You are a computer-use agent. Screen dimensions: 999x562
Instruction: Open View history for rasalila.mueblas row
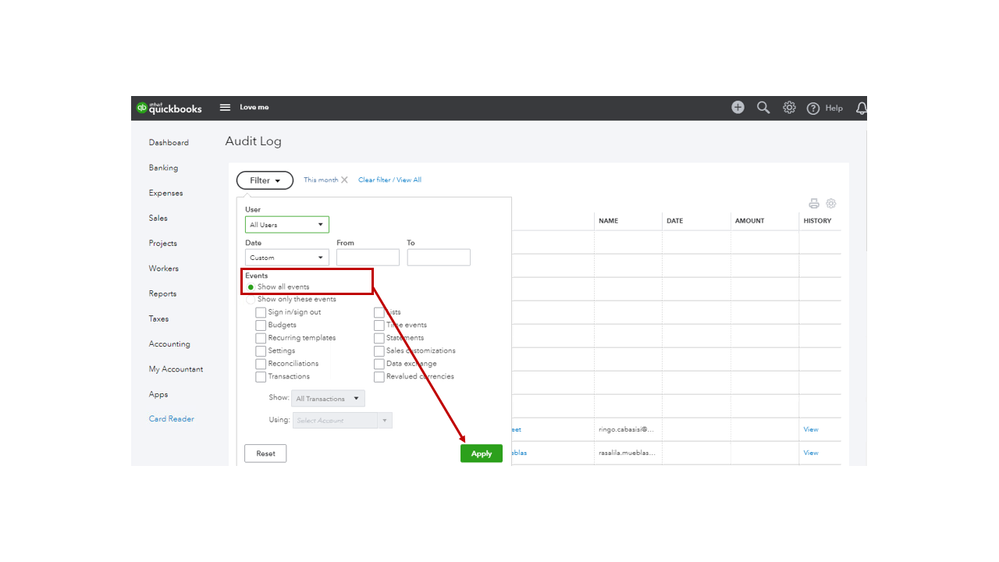point(810,453)
